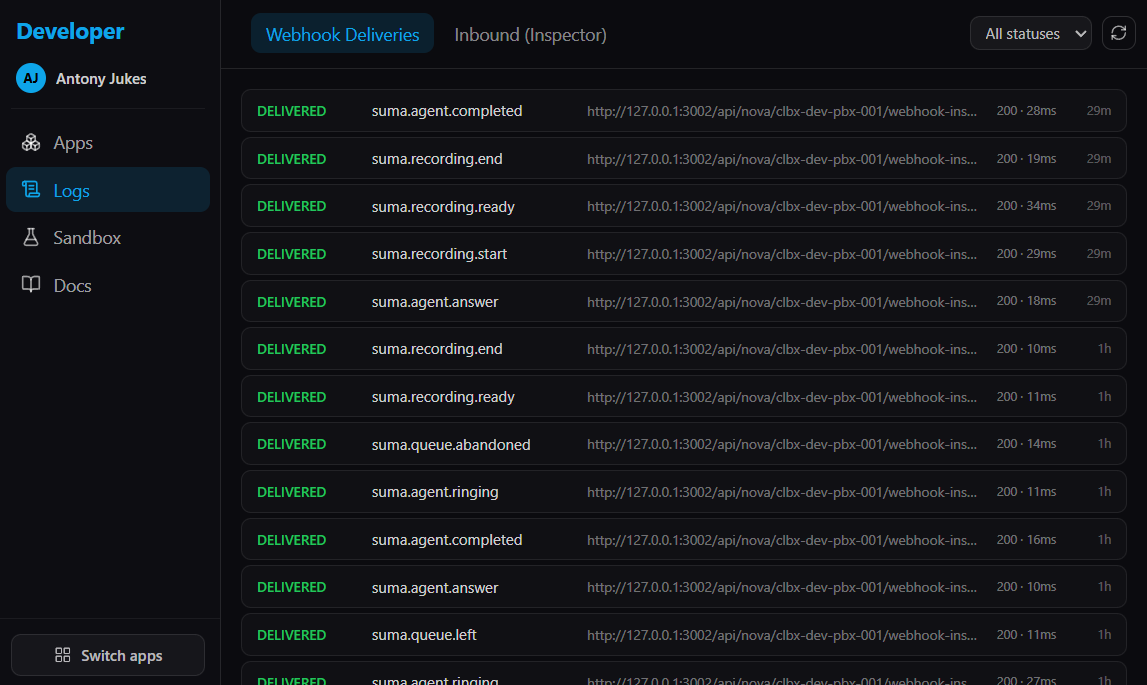Click the Switch apps button

108,655
